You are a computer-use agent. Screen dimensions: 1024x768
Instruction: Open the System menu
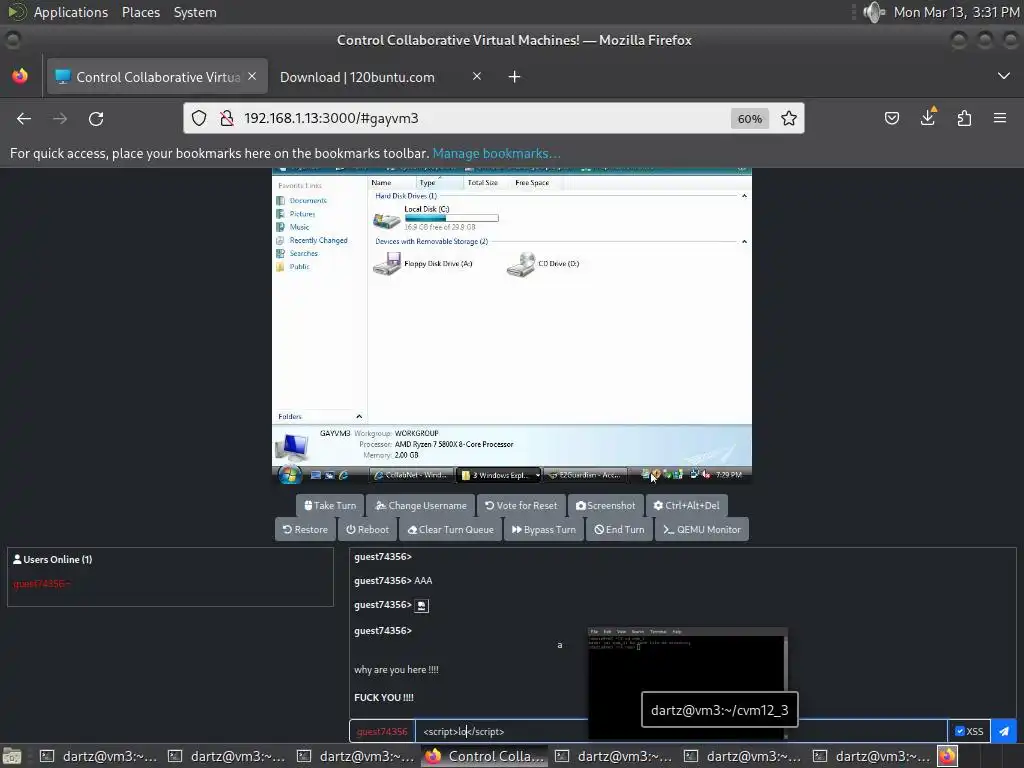click(x=195, y=12)
